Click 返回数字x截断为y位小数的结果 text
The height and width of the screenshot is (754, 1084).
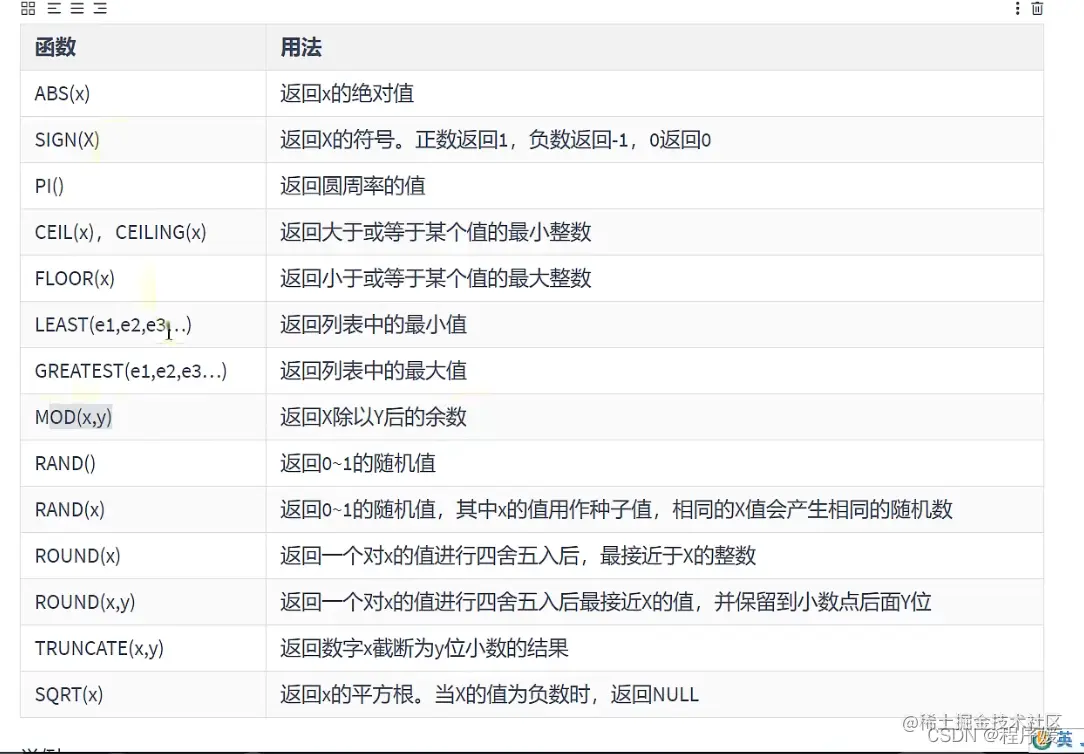click(424, 649)
